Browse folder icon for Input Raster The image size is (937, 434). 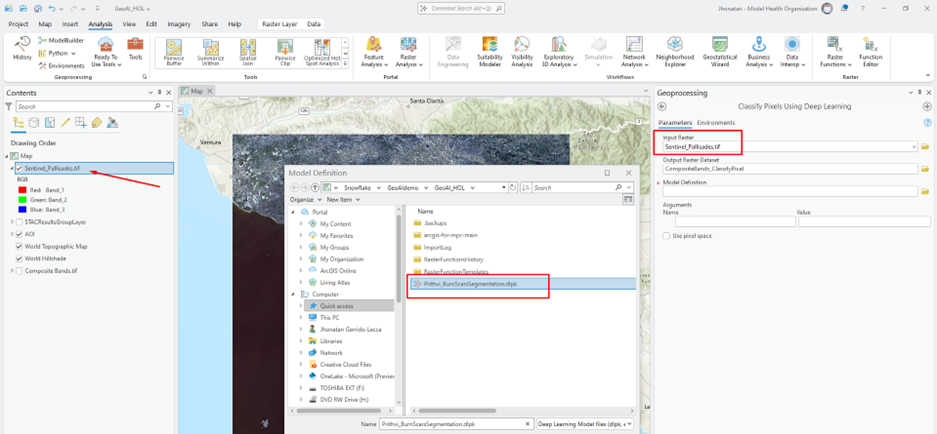coord(926,146)
